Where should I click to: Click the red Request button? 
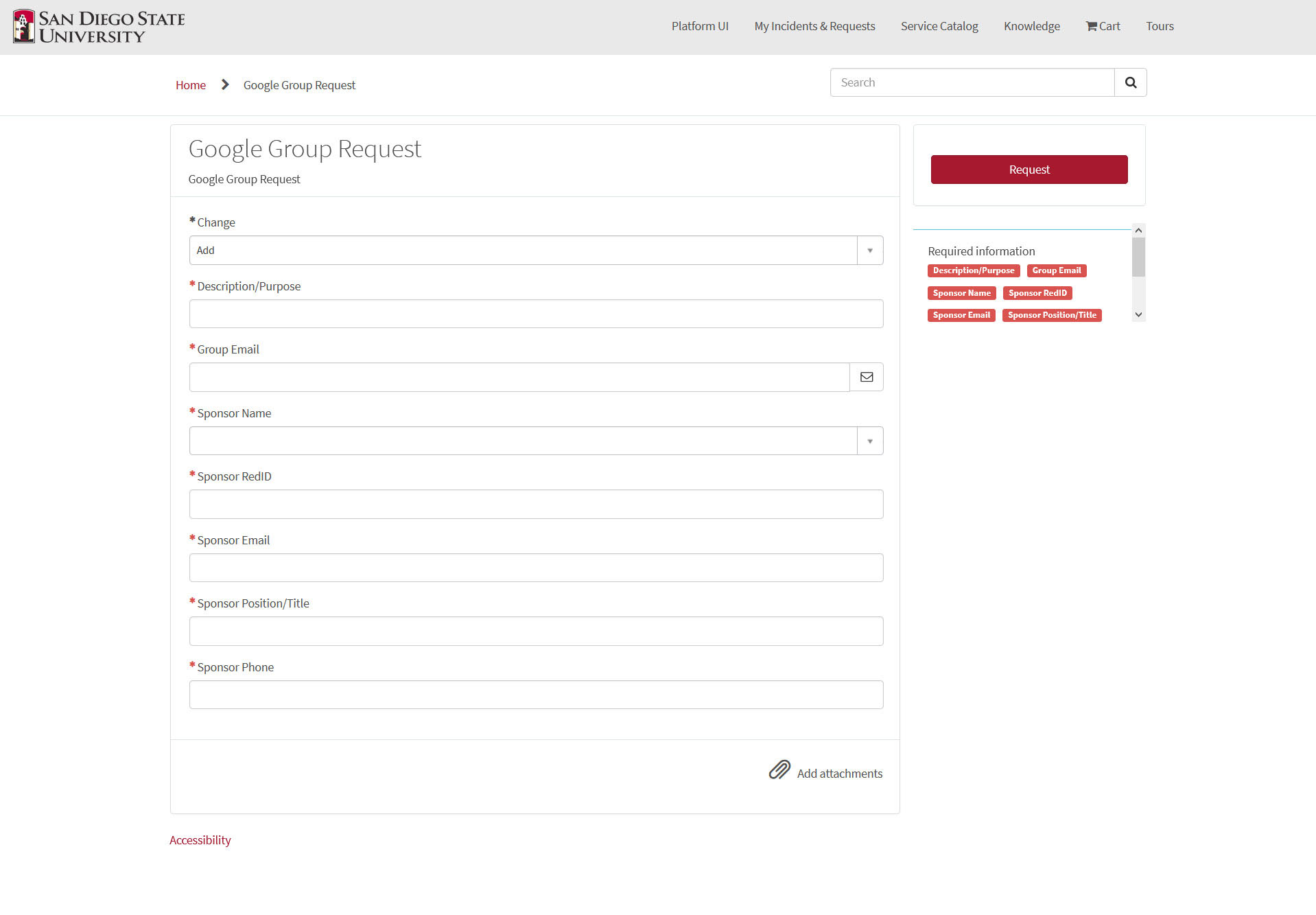(x=1029, y=170)
